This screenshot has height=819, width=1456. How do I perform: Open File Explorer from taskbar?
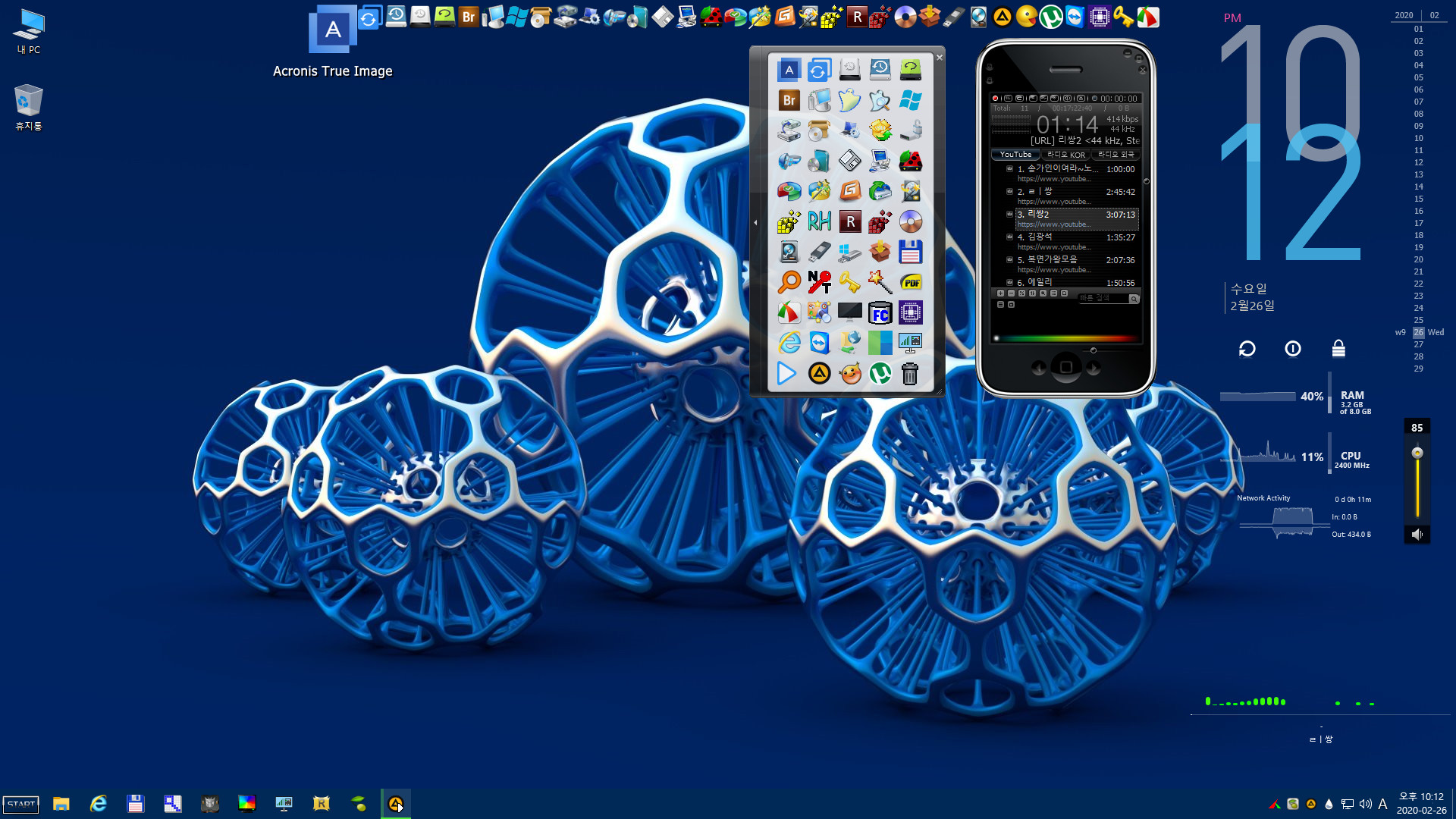point(61,804)
